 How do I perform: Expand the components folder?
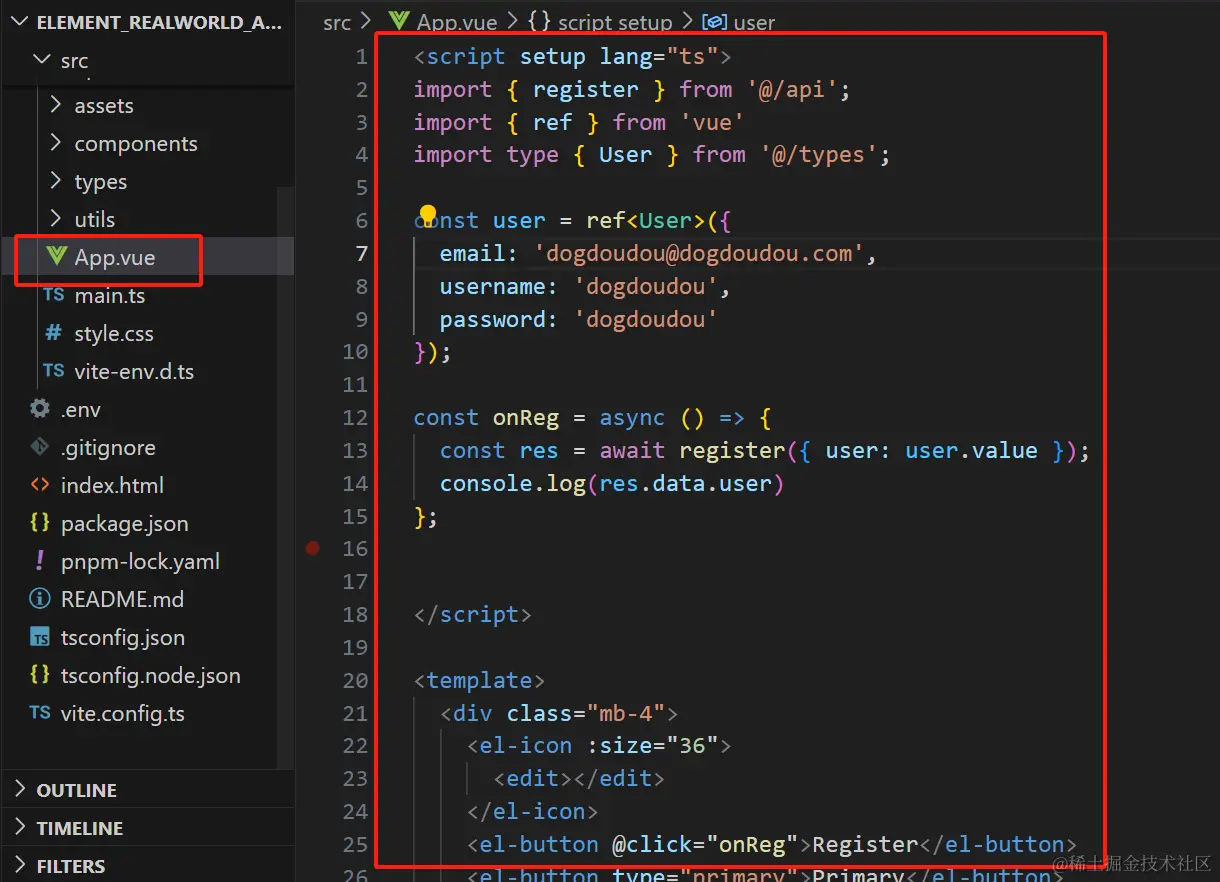56,143
